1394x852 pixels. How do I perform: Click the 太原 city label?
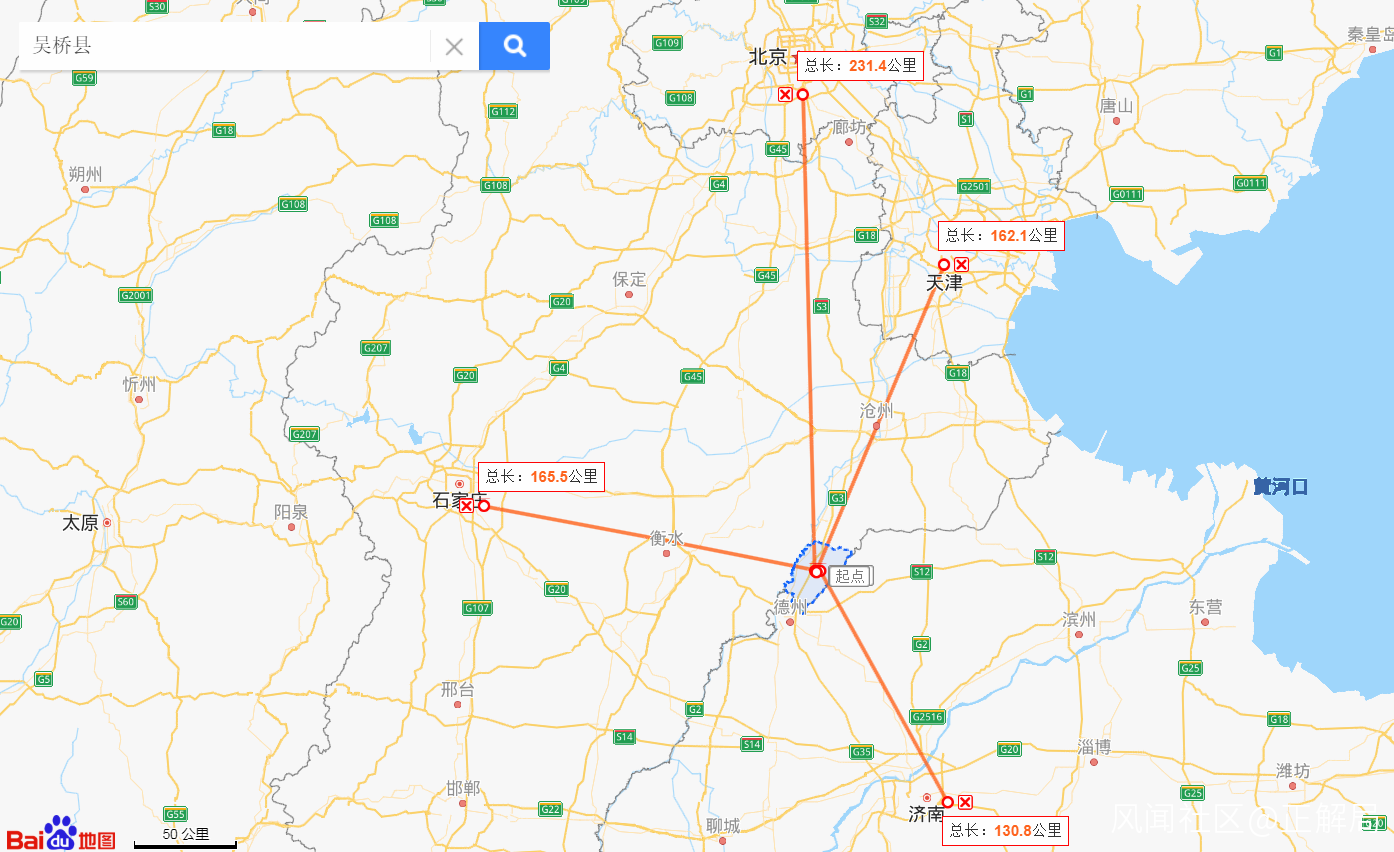pos(80,522)
